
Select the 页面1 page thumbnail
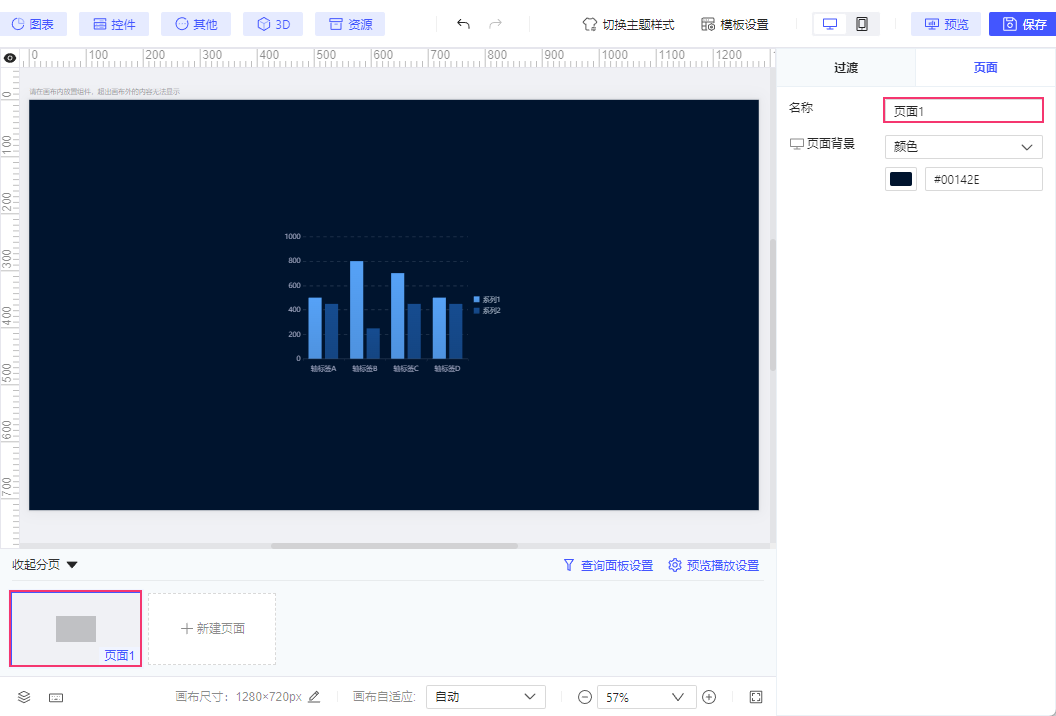75,628
